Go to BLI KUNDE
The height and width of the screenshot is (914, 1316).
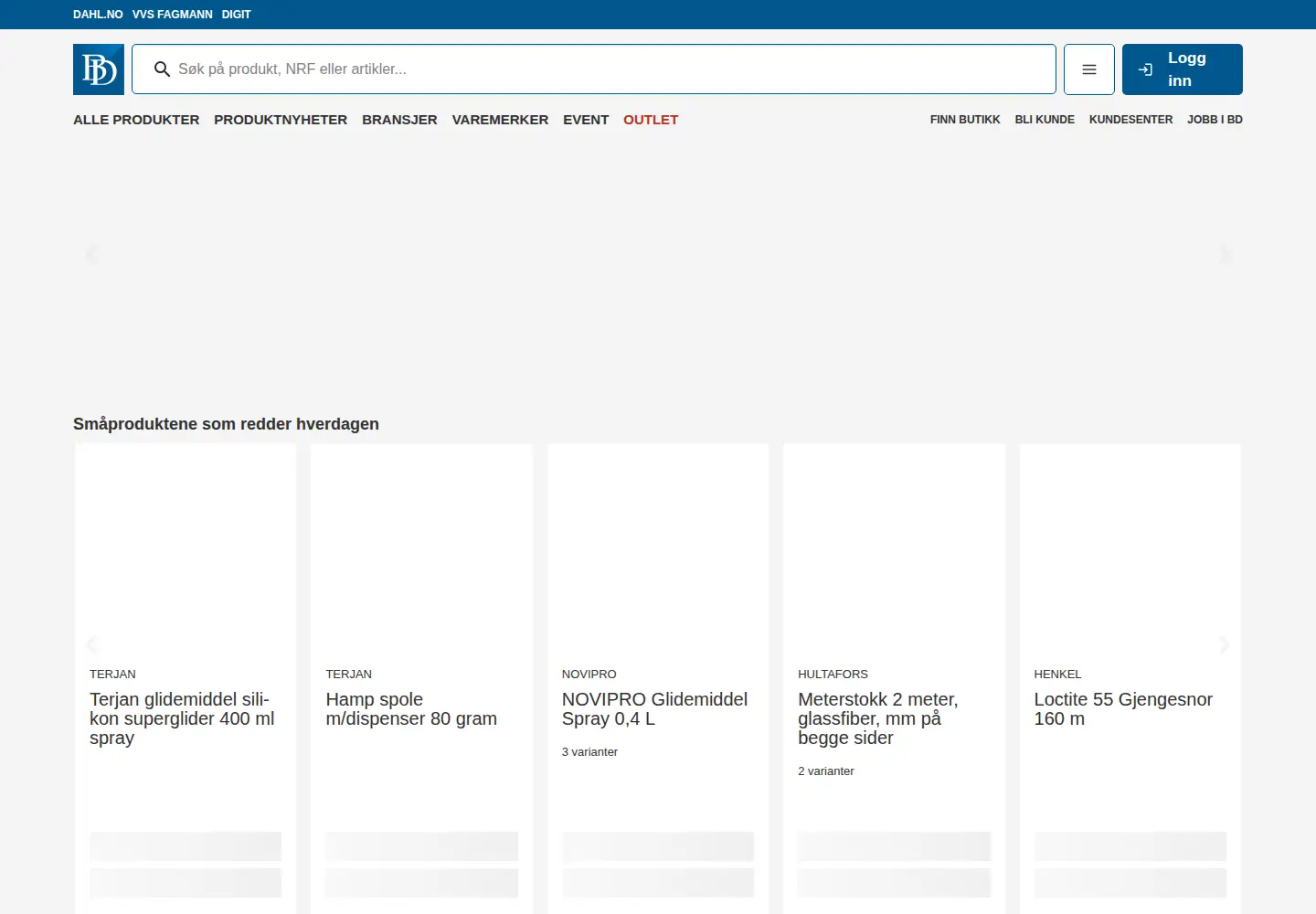[x=1045, y=120]
